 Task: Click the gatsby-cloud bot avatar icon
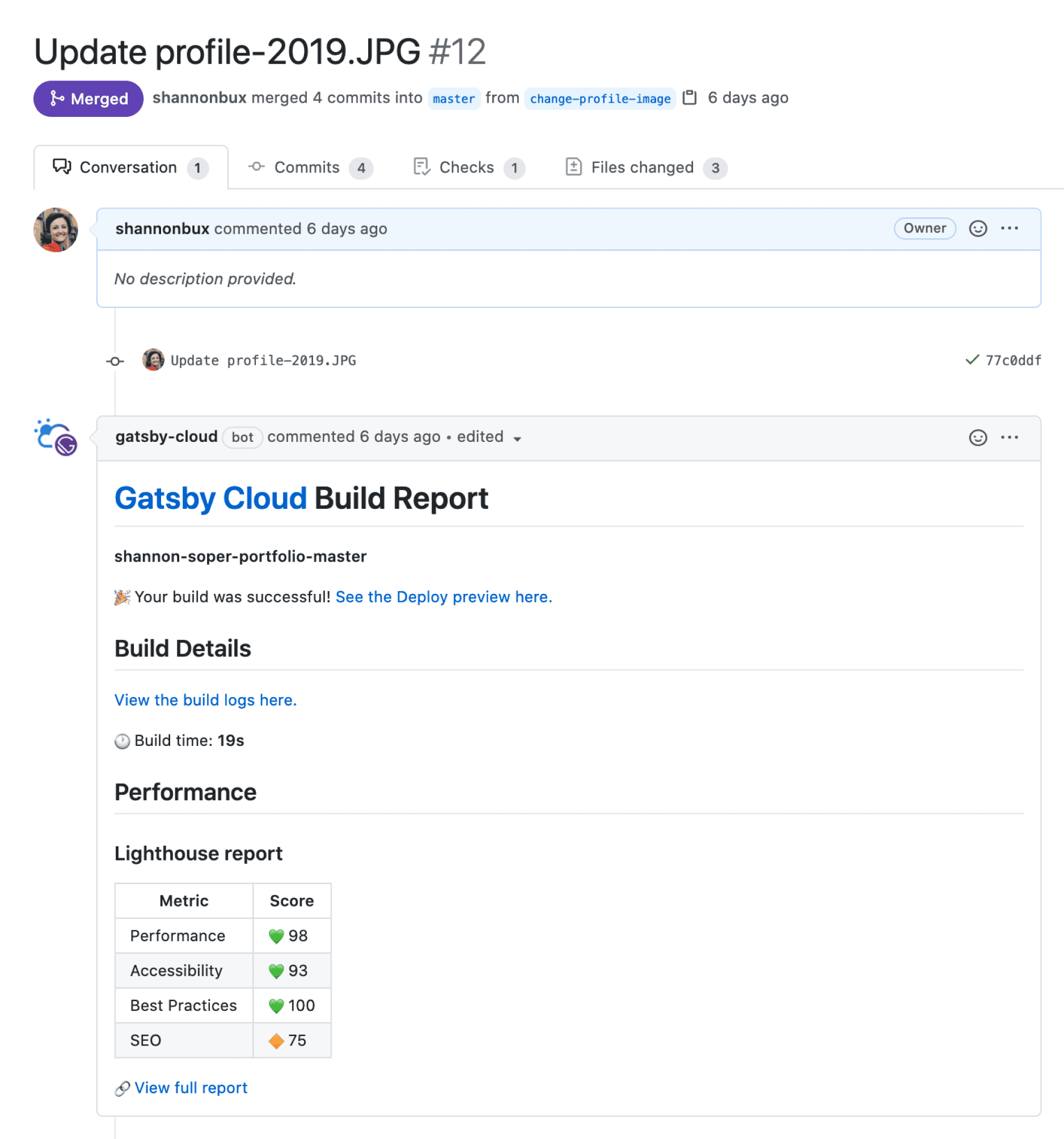pyautogui.click(x=56, y=437)
